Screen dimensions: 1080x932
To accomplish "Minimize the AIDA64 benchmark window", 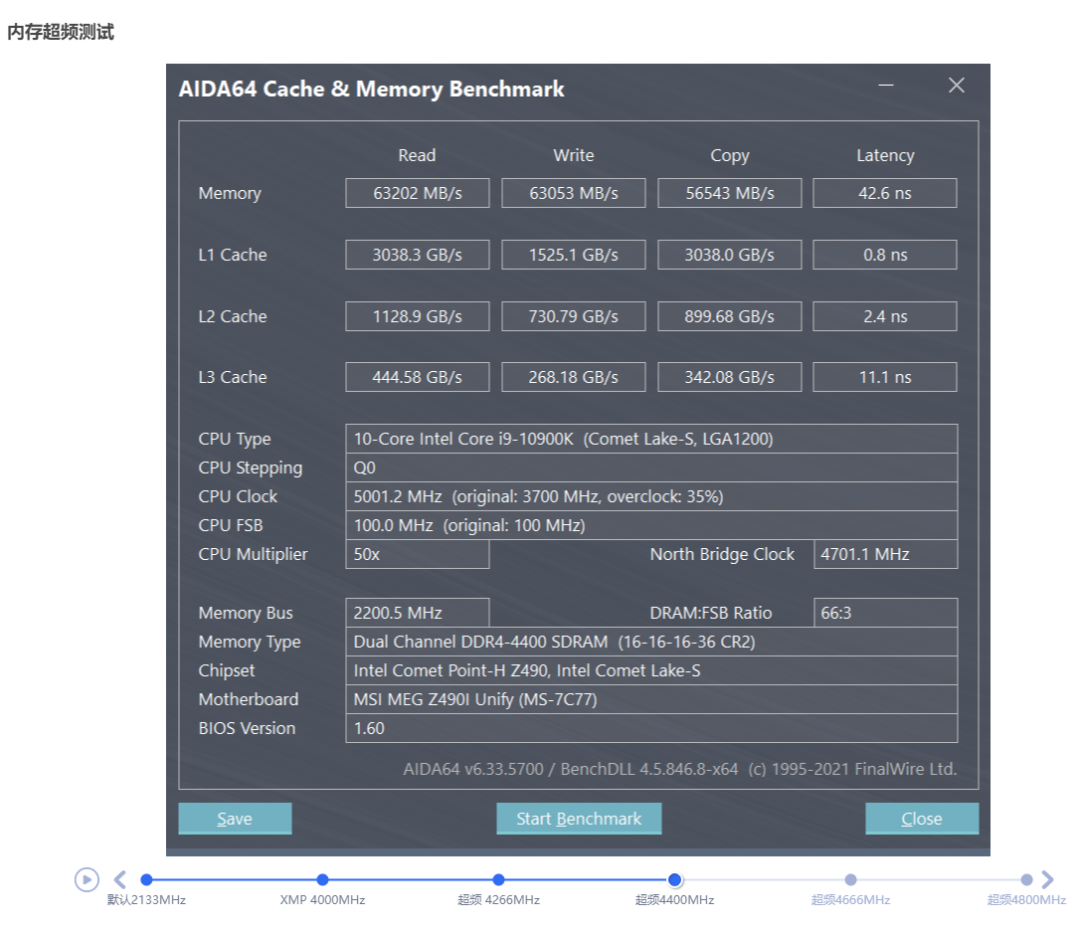I will pyautogui.click(x=886, y=85).
